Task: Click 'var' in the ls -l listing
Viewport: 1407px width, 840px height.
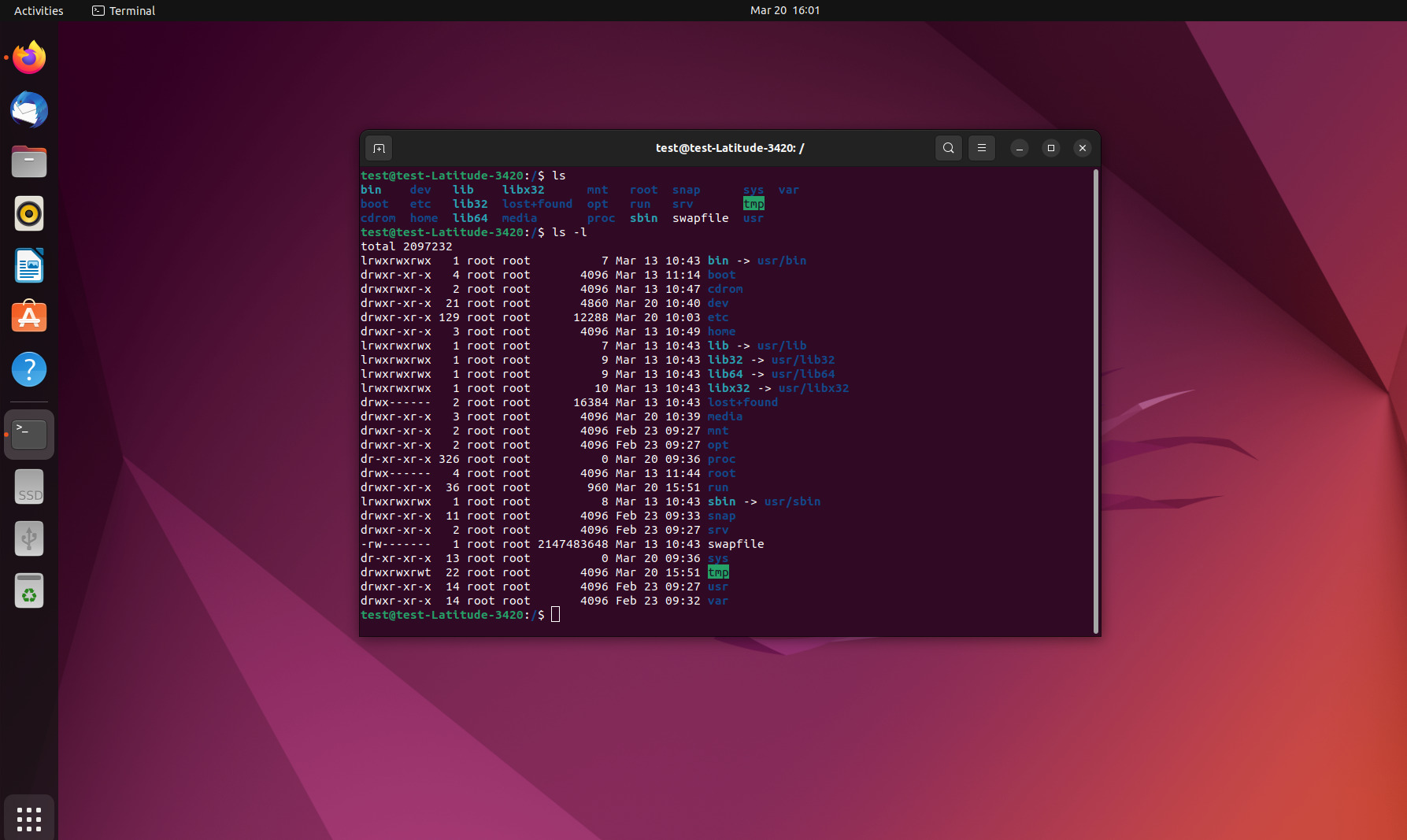Action: (718, 601)
